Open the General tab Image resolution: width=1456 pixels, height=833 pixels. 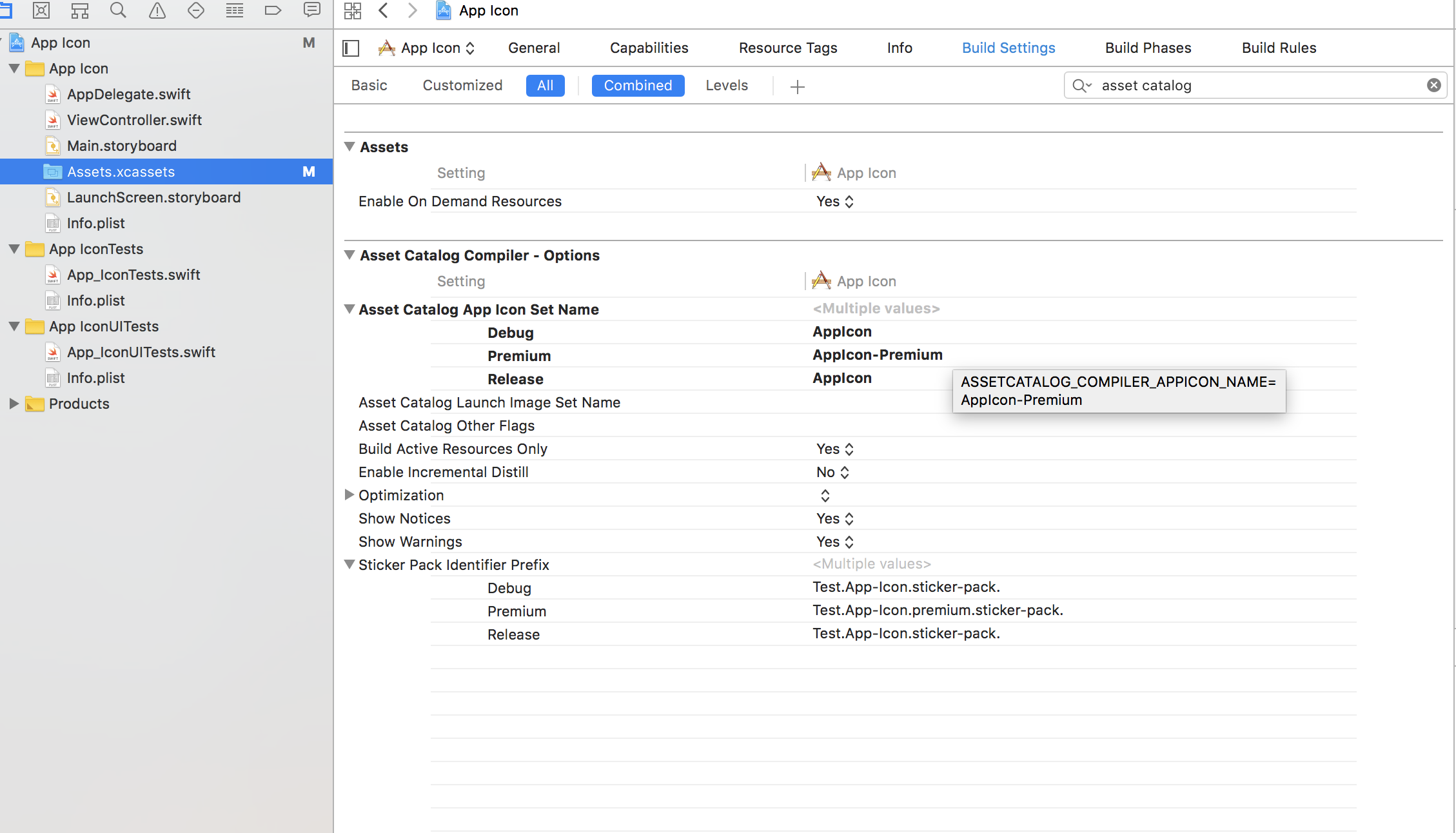[533, 48]
